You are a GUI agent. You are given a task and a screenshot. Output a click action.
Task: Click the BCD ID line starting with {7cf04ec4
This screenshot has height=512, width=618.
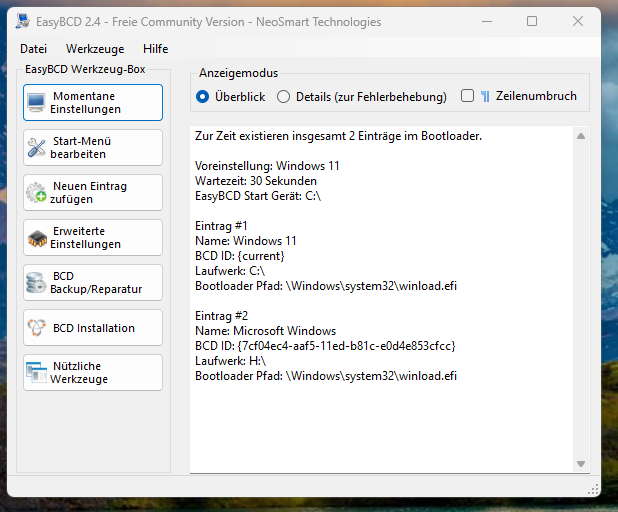pos(325,346)
